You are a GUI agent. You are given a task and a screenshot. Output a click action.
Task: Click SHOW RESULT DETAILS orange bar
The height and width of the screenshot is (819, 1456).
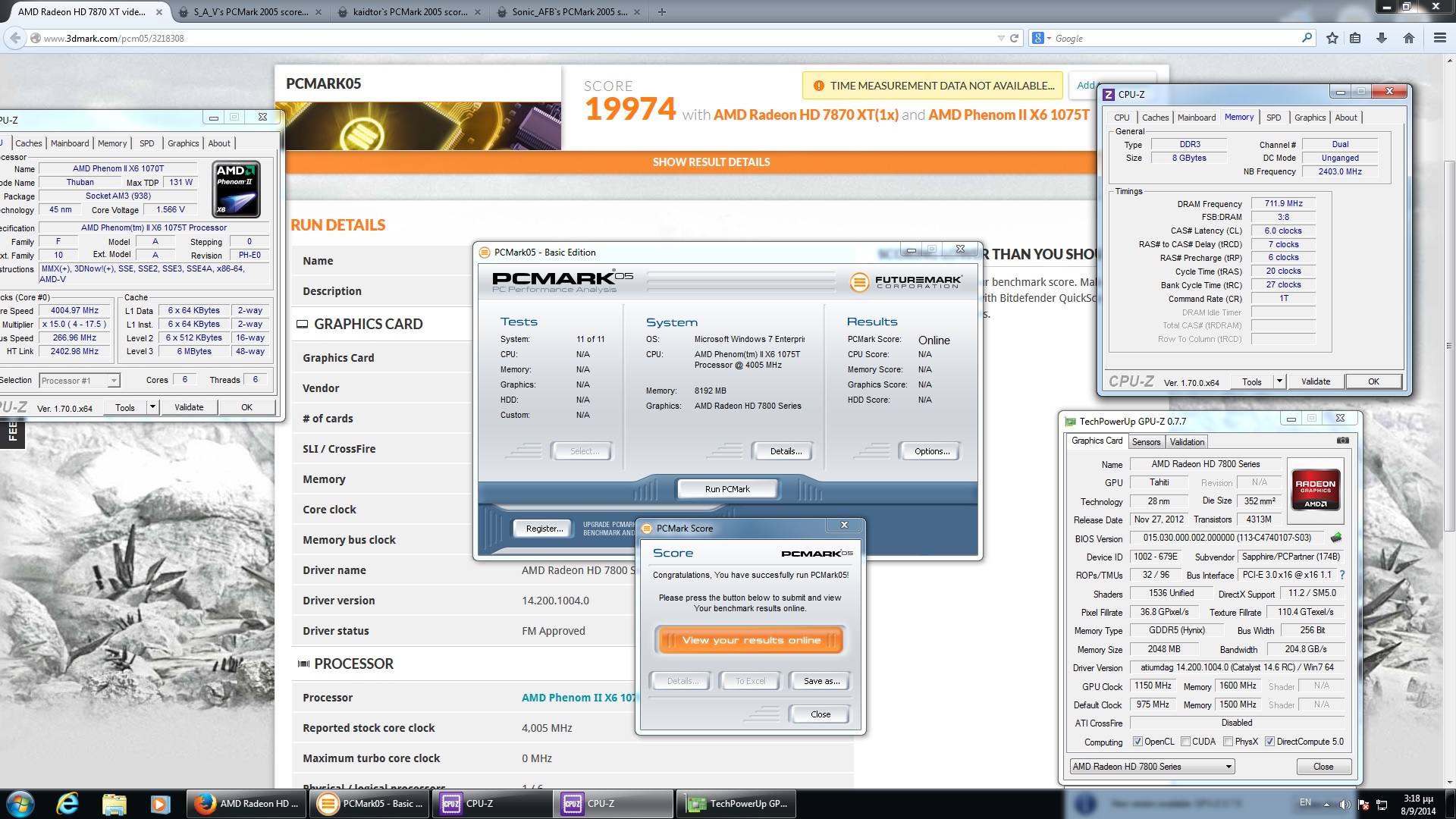pyautogui.click(x=711, y=162)
